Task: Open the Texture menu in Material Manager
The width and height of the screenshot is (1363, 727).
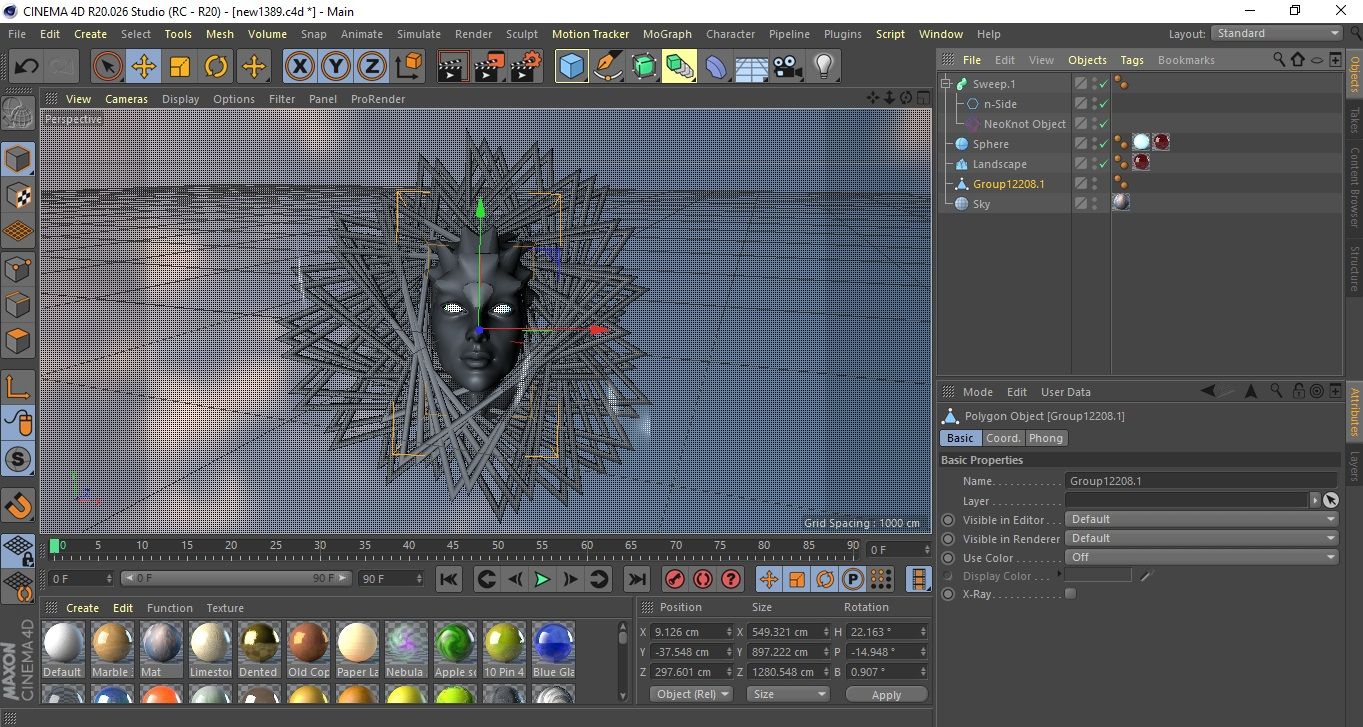Action: (225, 608)
